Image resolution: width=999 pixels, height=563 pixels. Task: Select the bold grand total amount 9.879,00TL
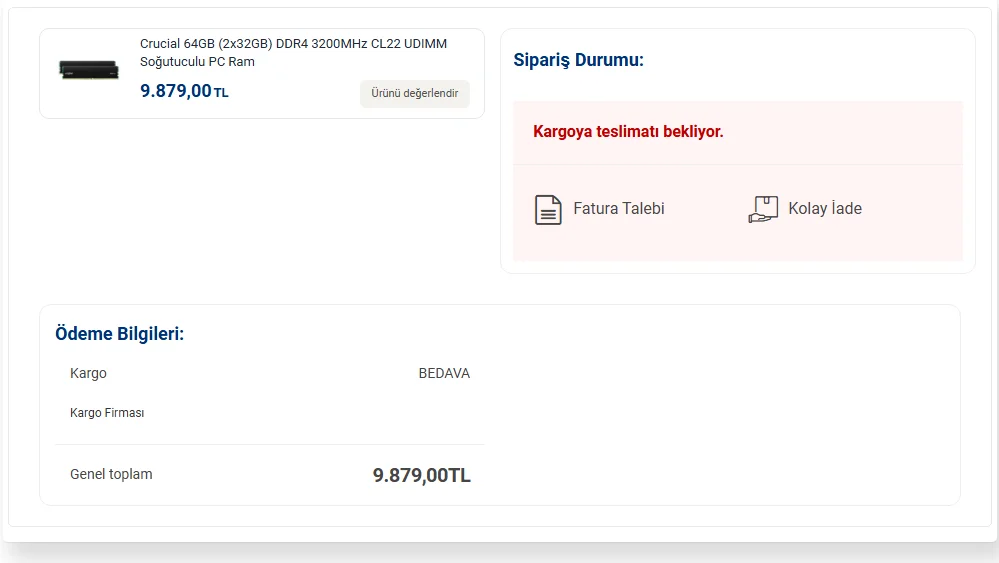[421, 475]
